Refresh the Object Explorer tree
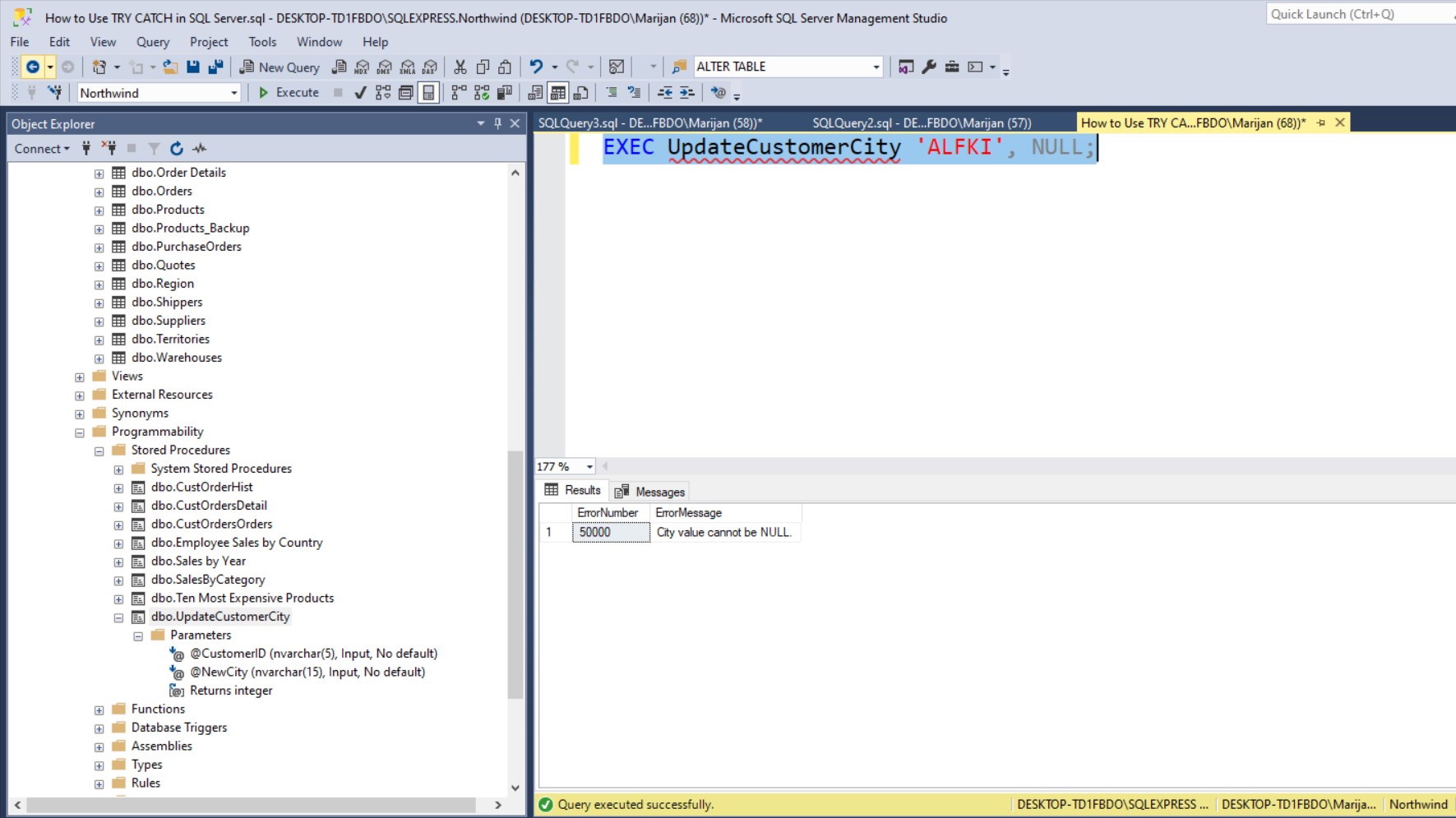Viewport: 1456px width, 818px height. coord(176,149)
